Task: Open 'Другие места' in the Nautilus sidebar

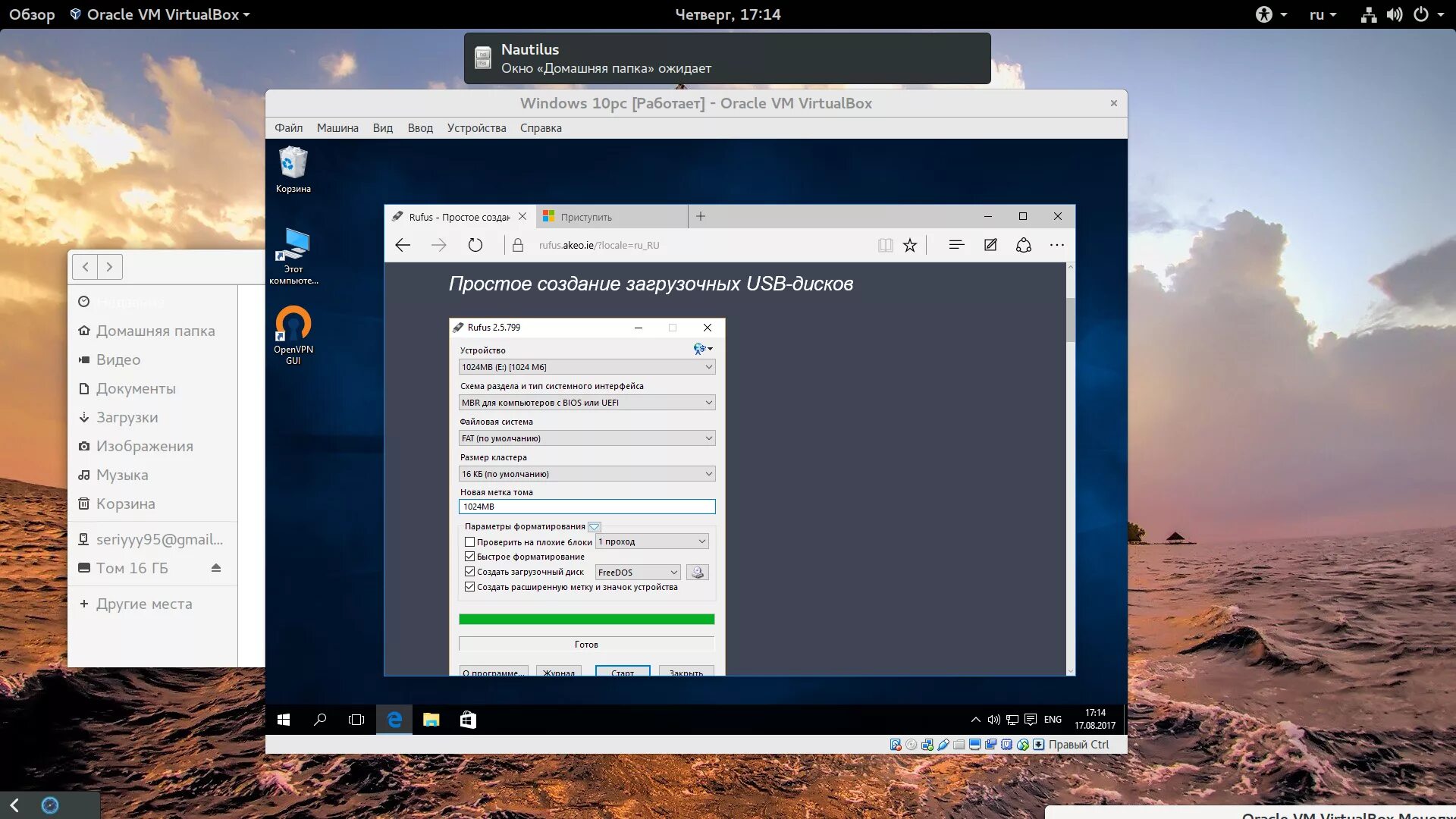Action: [x=144, y=604]
